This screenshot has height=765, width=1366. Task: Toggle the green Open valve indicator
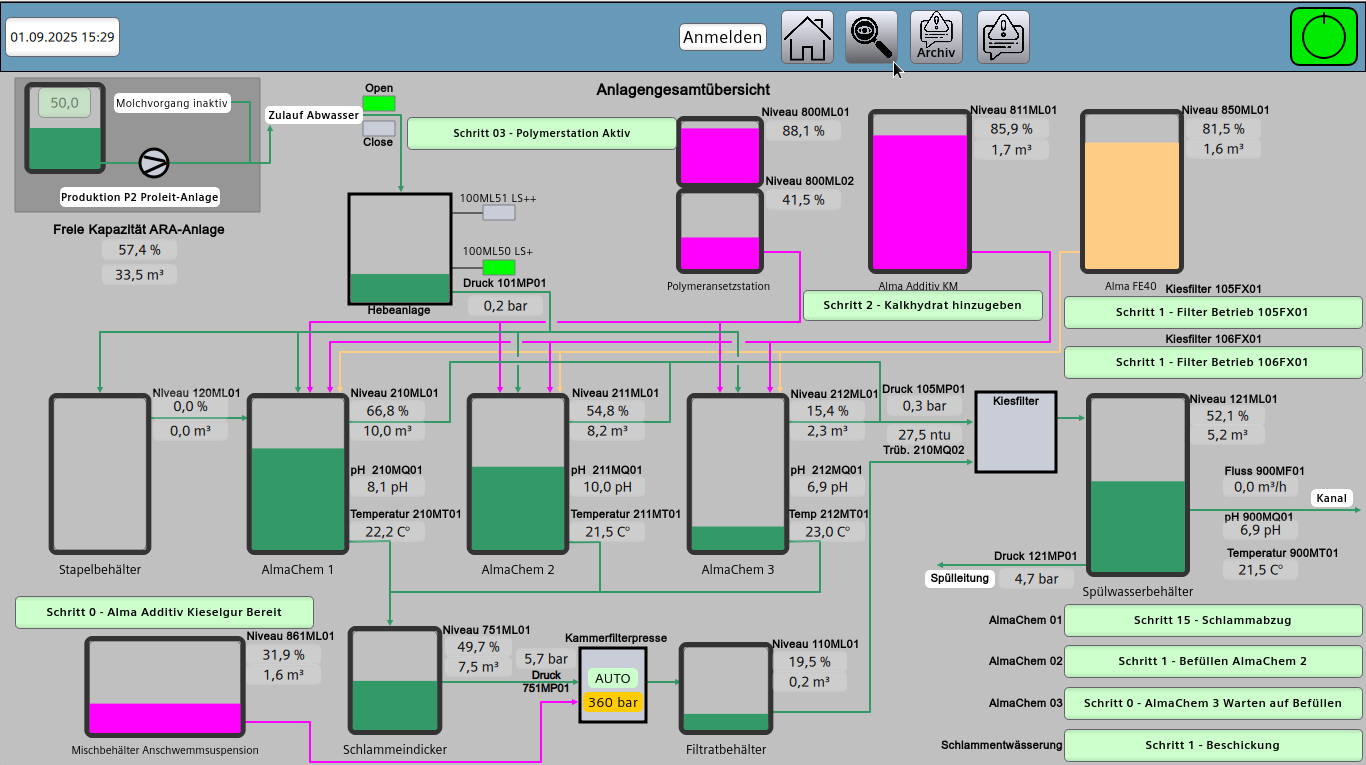pyautogui.click(x=379, y=103)
